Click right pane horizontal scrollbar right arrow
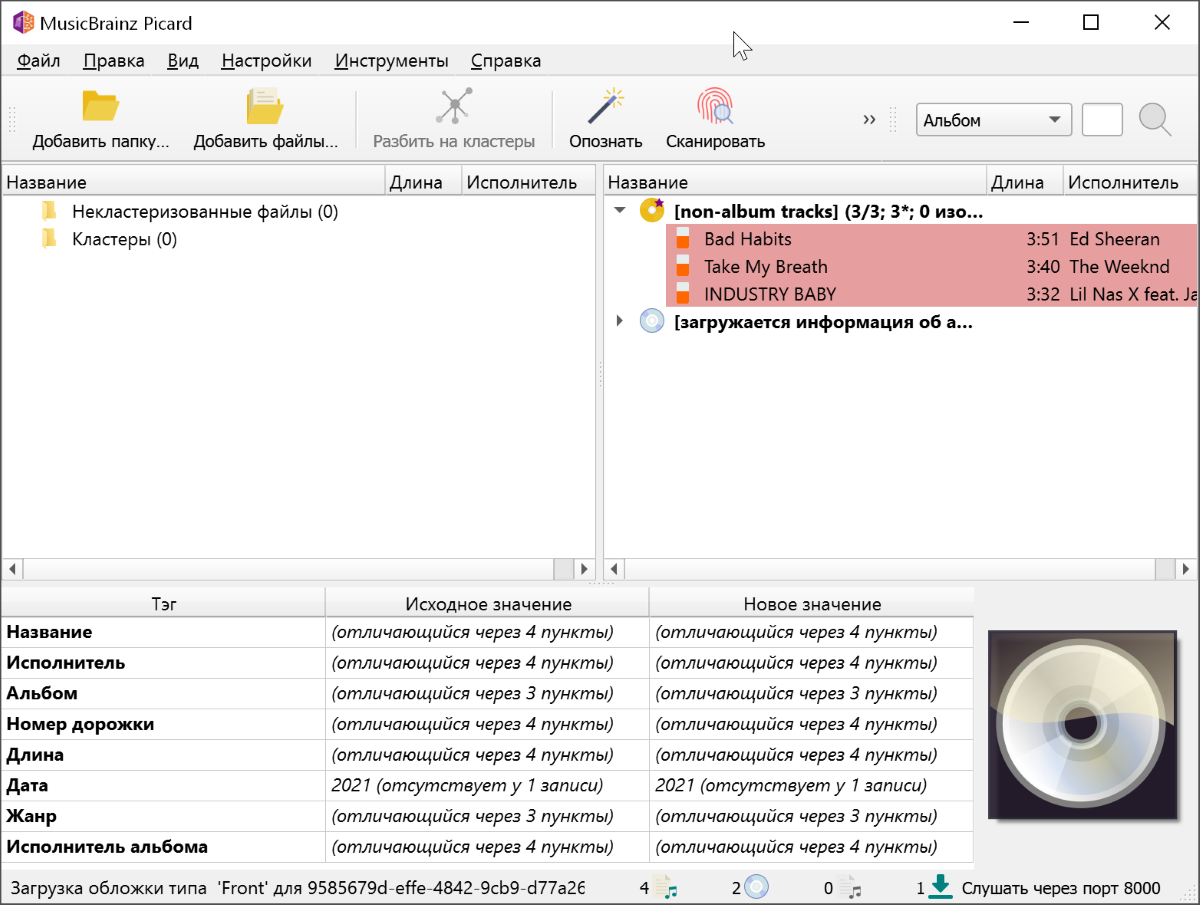The image size is (1200, 905). click(1187, 569)
